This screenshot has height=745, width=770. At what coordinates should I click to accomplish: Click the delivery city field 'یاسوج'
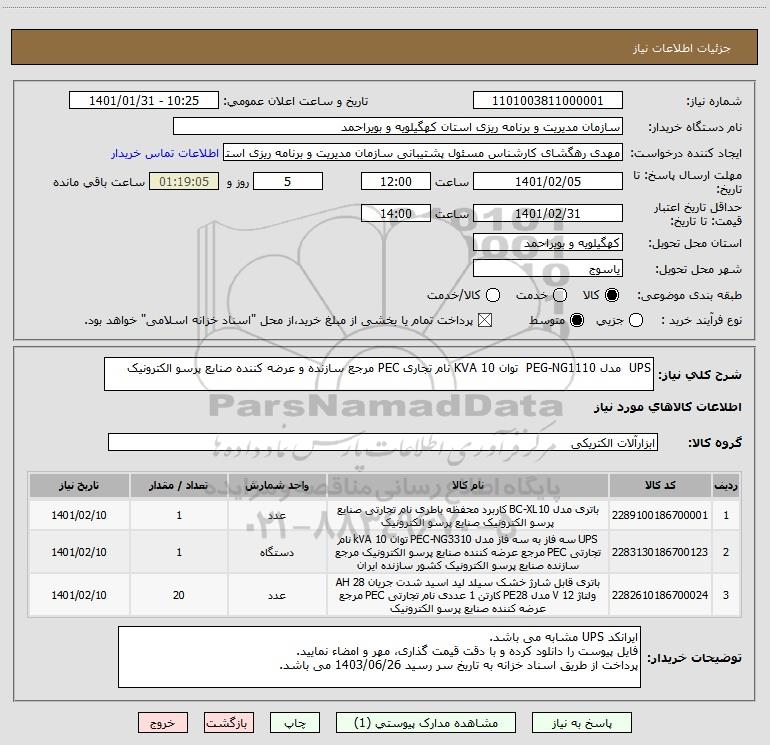548,269
